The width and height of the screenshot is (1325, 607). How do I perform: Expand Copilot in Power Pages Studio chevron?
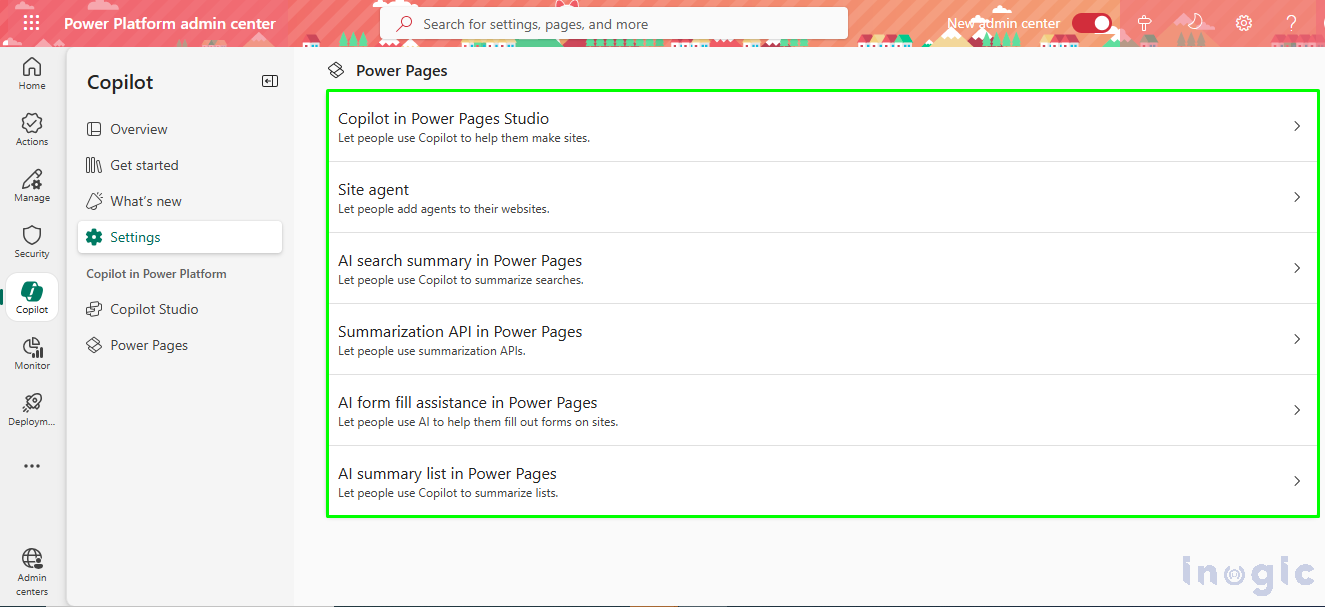[1297, 126]
